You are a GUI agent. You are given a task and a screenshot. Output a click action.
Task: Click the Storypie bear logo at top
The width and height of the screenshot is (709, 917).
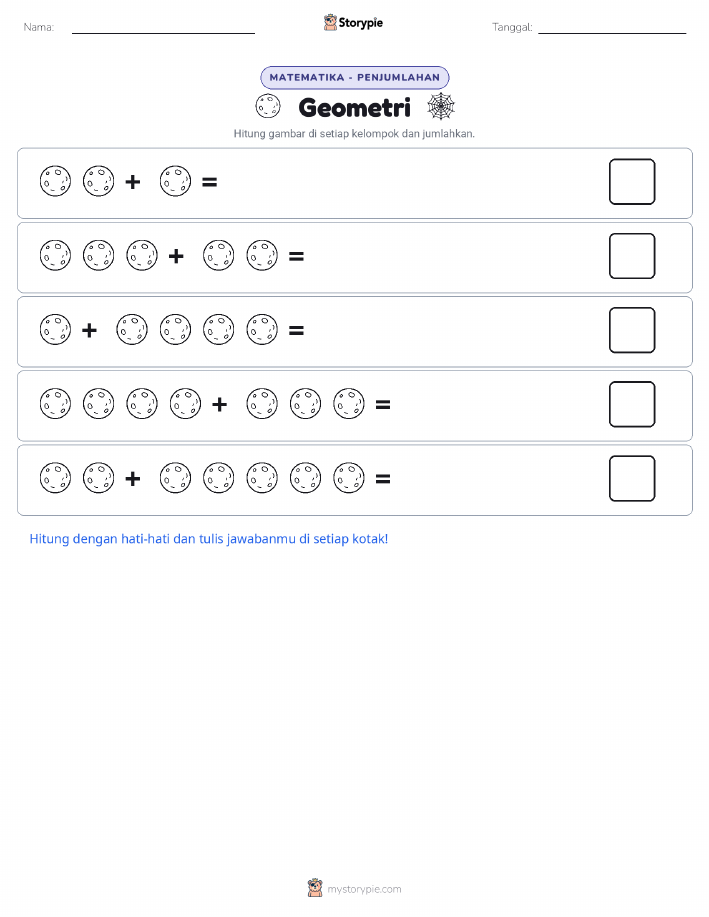[x=330, y=22]
